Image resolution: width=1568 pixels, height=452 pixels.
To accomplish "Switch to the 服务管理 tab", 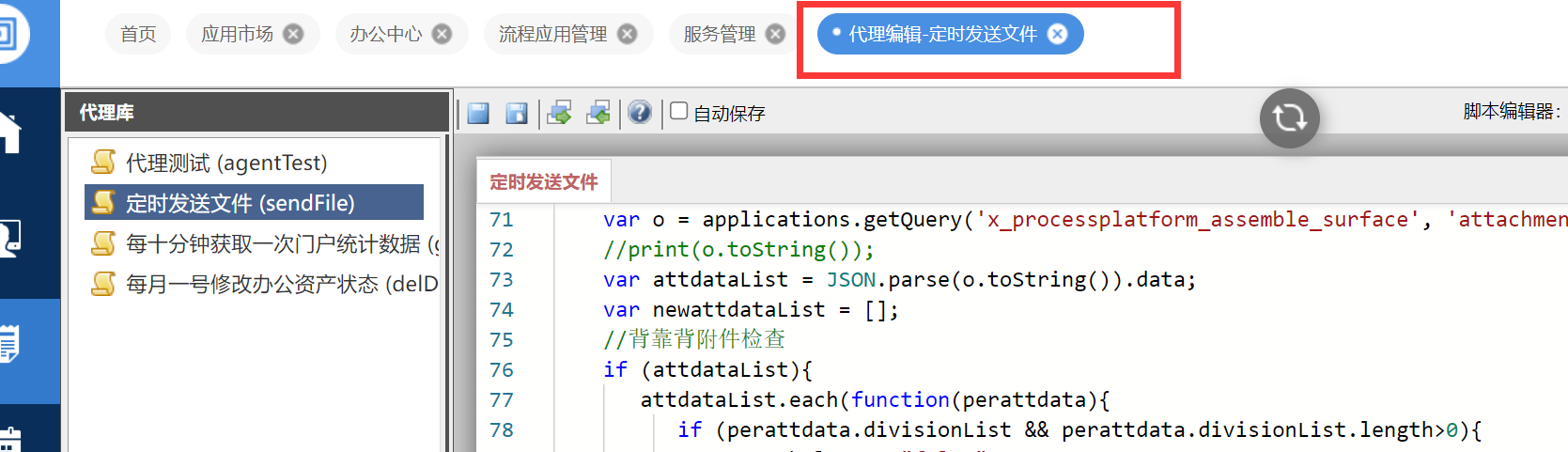I will [x=720, y=34].
